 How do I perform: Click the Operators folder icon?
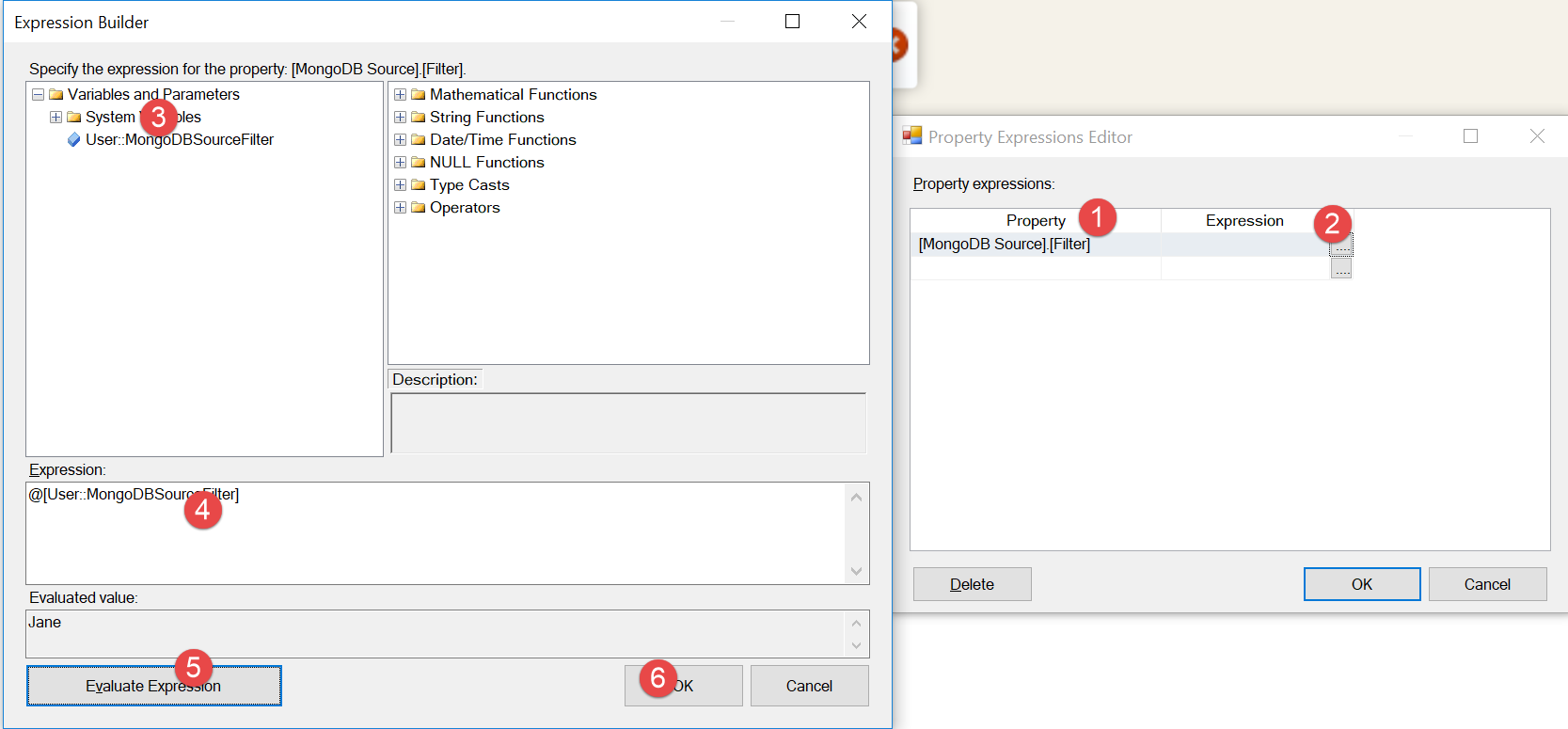tap(419, 207)
